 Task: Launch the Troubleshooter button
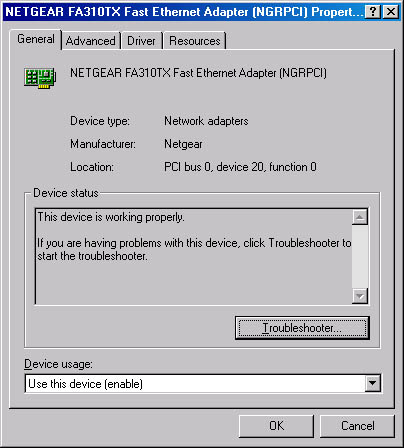302,328
